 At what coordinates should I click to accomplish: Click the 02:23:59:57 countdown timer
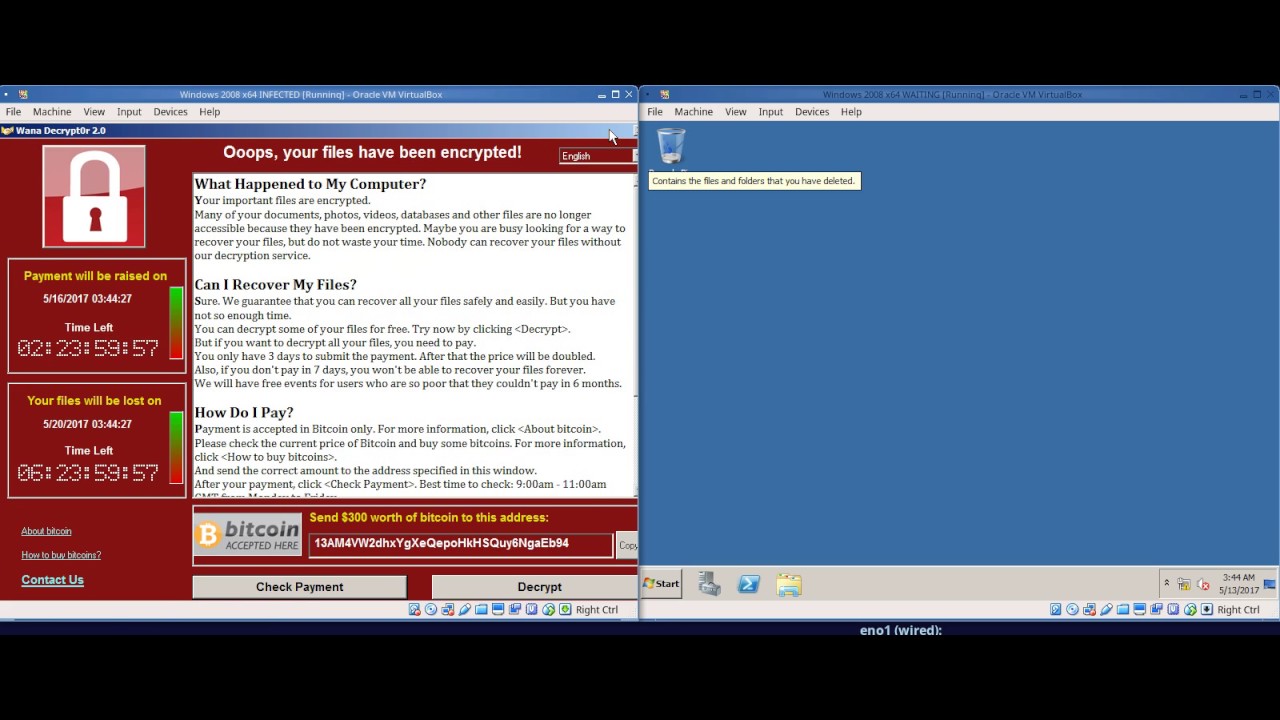pos(88,348)
